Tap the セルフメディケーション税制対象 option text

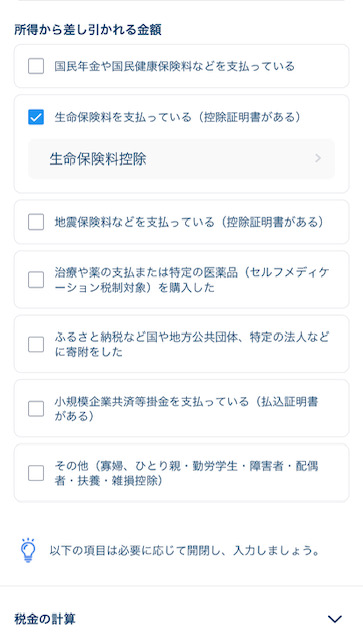point(192,280)
